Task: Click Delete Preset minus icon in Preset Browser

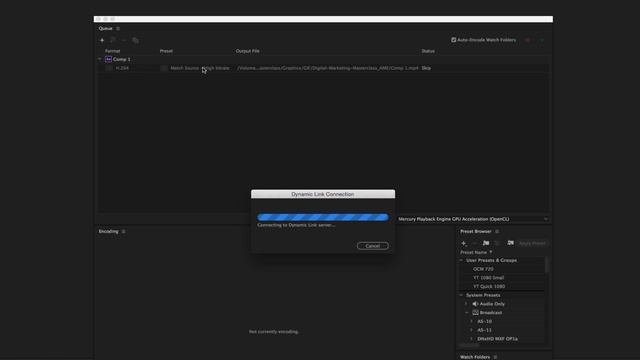Action: click(x=475, y=243)
